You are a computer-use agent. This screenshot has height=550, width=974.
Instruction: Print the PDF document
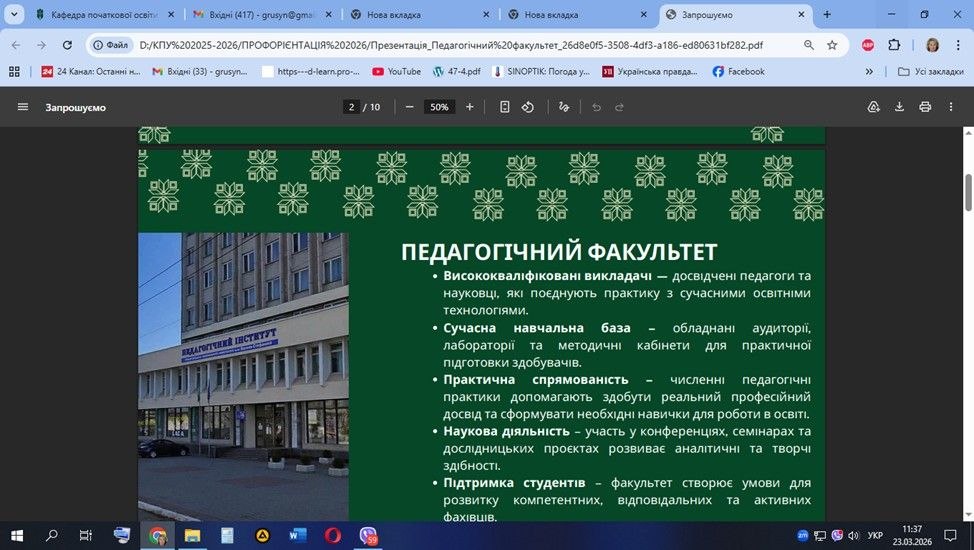coord(925,107)
